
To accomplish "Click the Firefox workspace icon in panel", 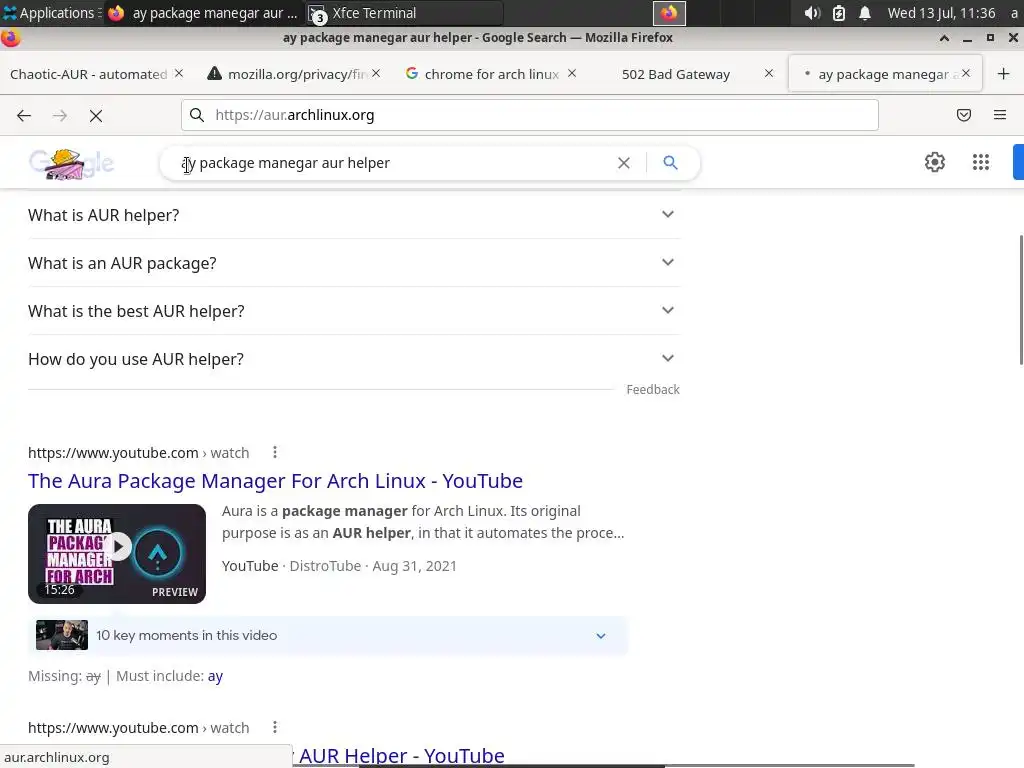I will (669, 13).
